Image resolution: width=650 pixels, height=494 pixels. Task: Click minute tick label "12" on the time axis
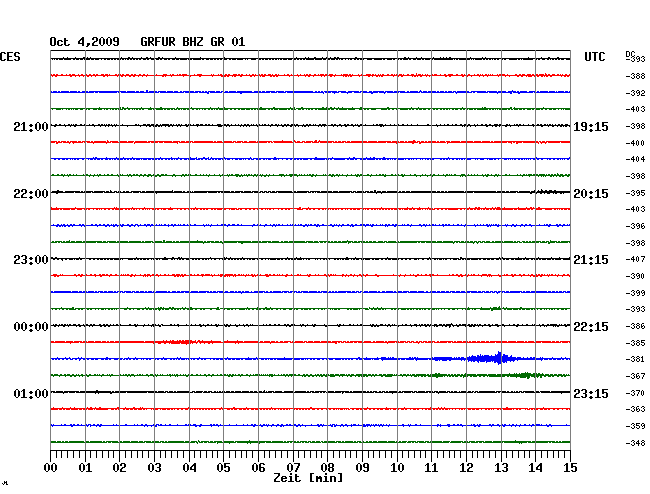pos(466,468)
